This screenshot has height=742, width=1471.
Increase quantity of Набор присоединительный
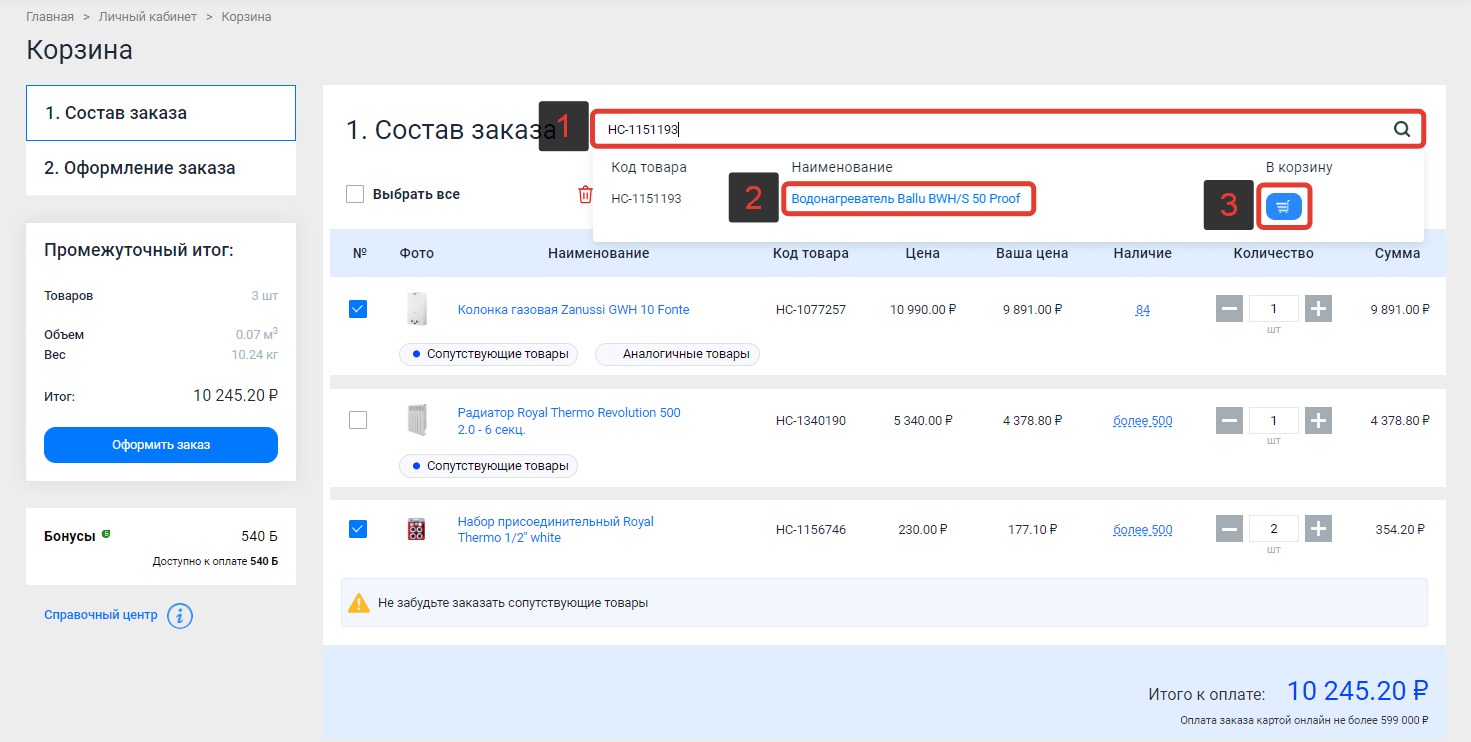pos(1319,529)
